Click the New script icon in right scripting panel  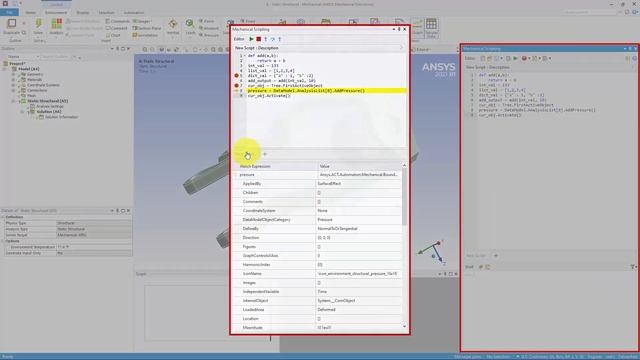point(482,58)
